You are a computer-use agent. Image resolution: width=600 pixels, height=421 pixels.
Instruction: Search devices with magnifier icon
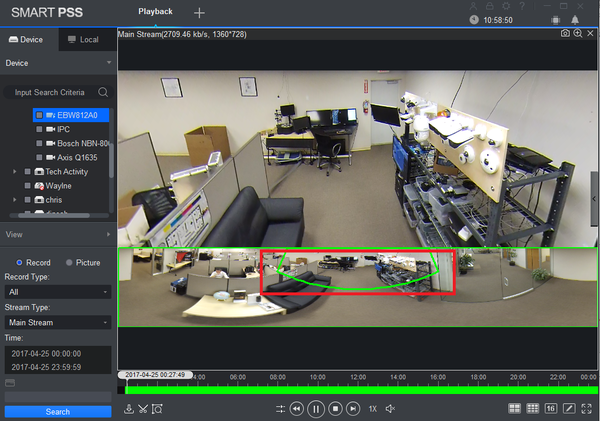point(103,92)
